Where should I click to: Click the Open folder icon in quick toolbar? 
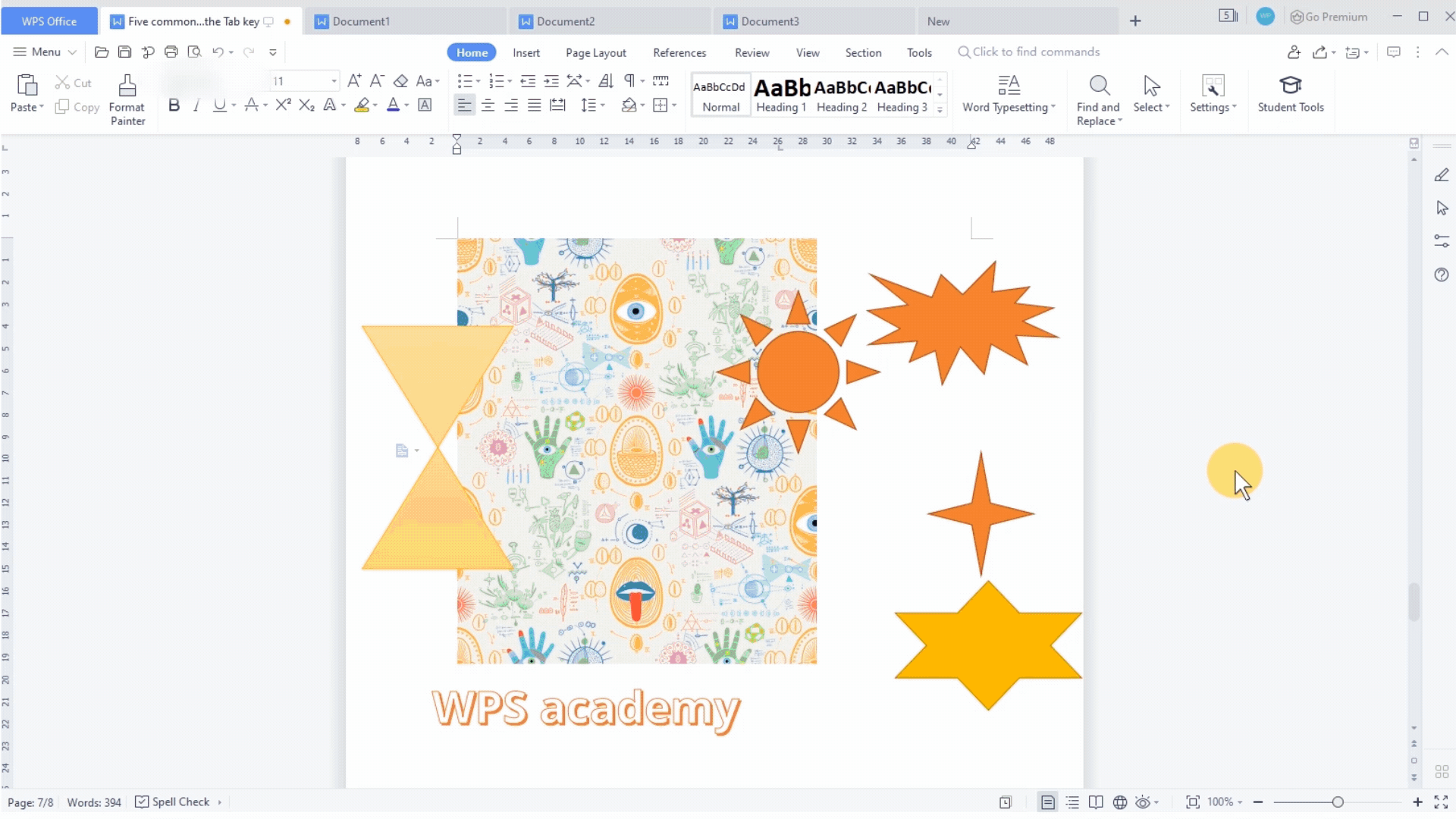click(x=102, y=52)
